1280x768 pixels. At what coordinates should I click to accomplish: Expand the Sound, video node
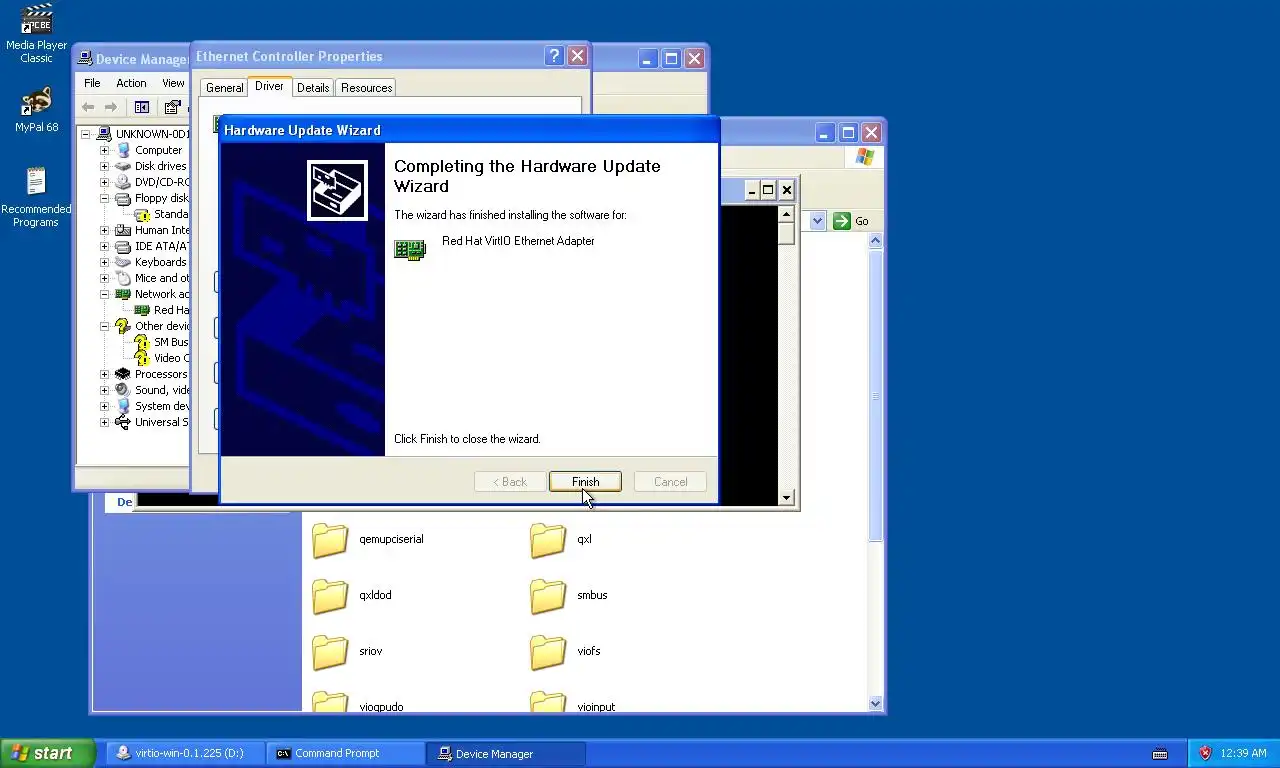104,390
